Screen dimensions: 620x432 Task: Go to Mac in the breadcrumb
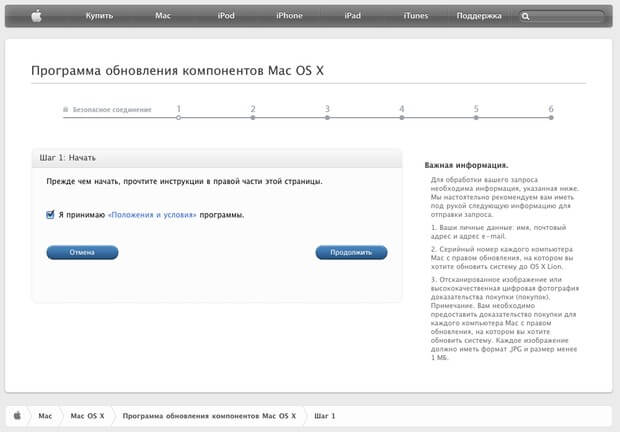[45, 416]
